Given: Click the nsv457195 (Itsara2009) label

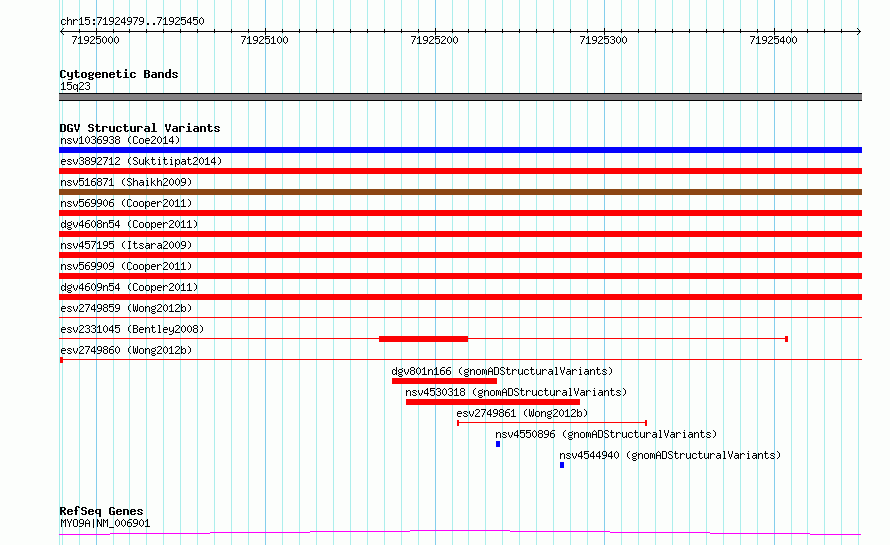Looking at the screenshot, I should (x=126, y=245).
